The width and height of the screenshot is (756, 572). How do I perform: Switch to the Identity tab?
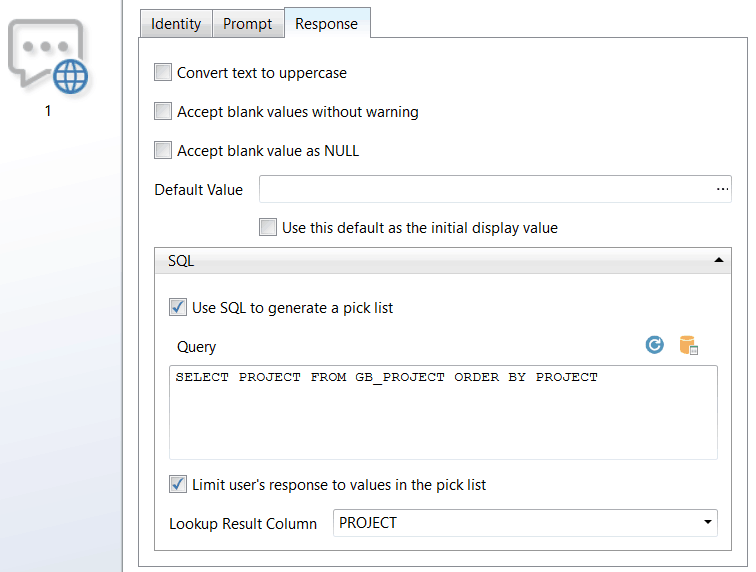[x=176, y=24]
